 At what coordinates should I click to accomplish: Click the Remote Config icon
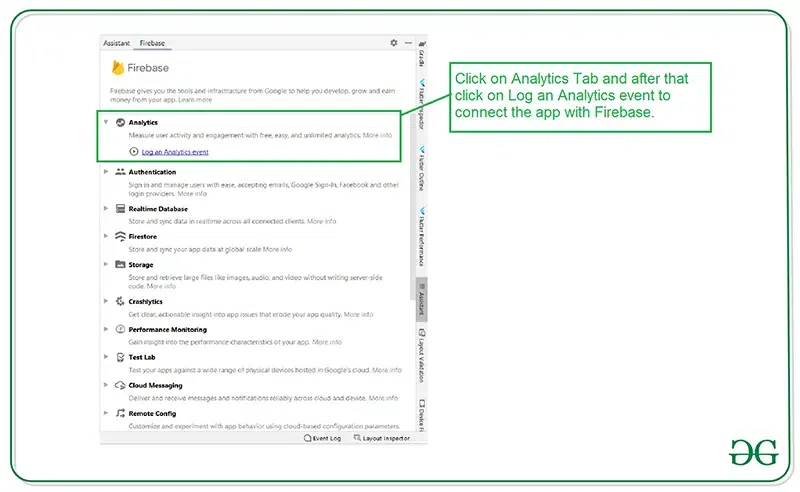[x=120, y=413]
